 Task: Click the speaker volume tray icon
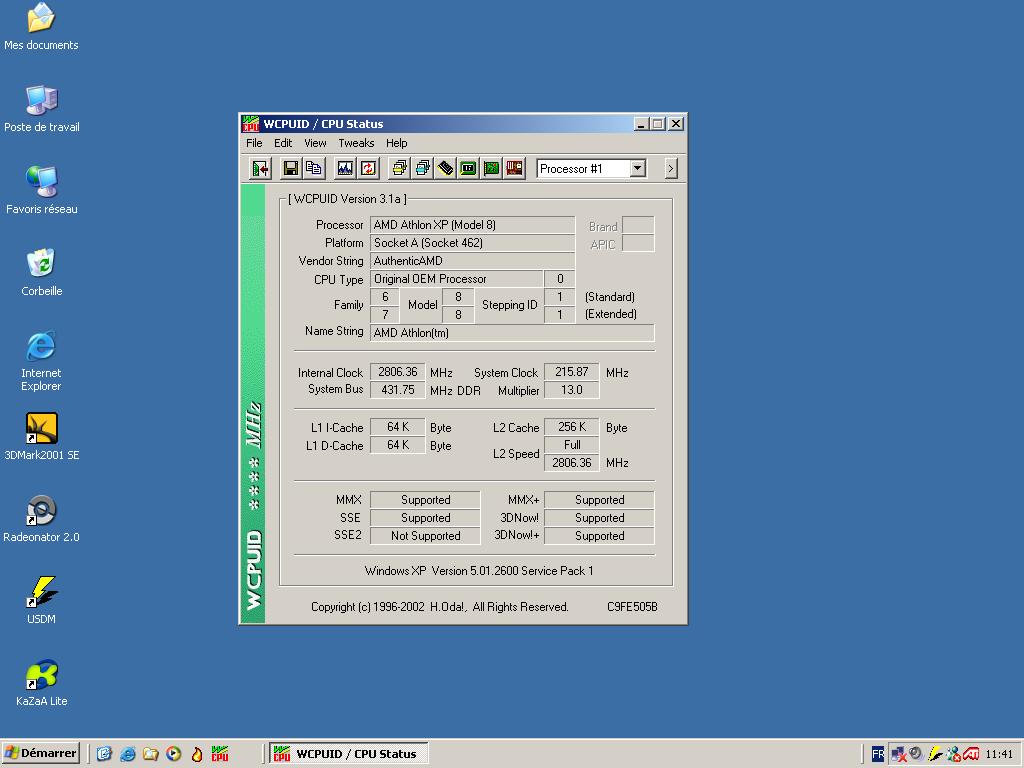pos(916,754)
